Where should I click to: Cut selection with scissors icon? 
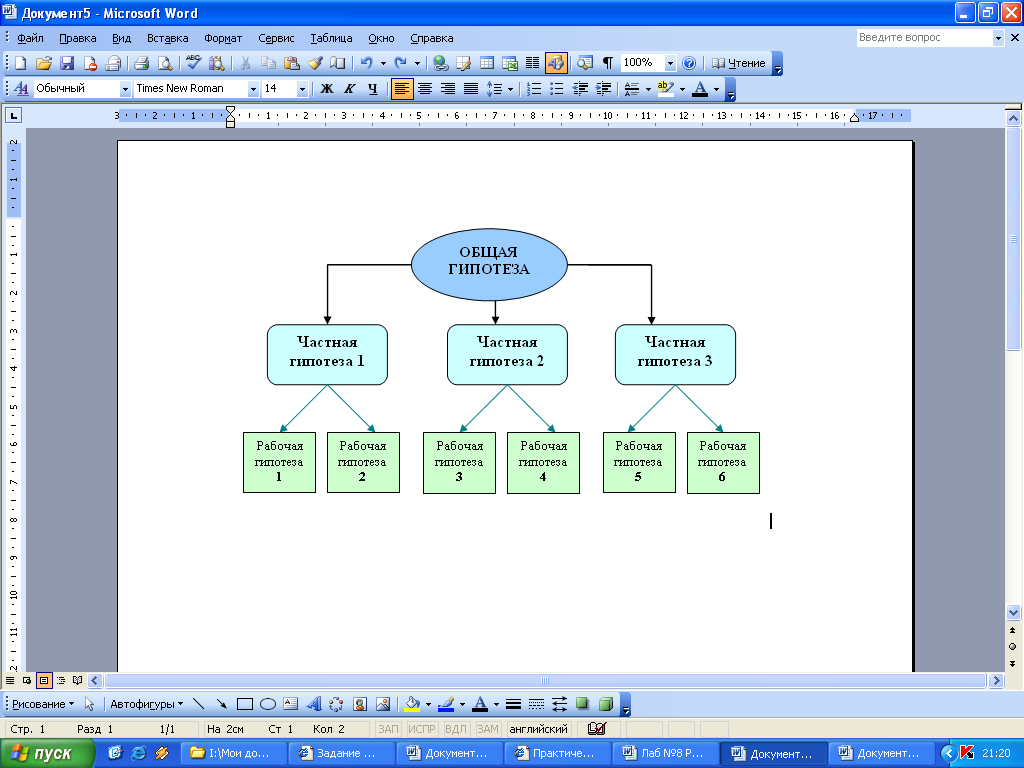(x=245, y=63)
